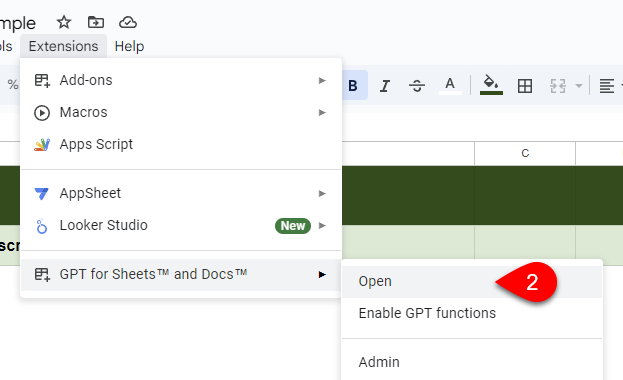The height and width of the screenshot is (380, 623).
Task: Click the green New badge
Action: [293, 226]
